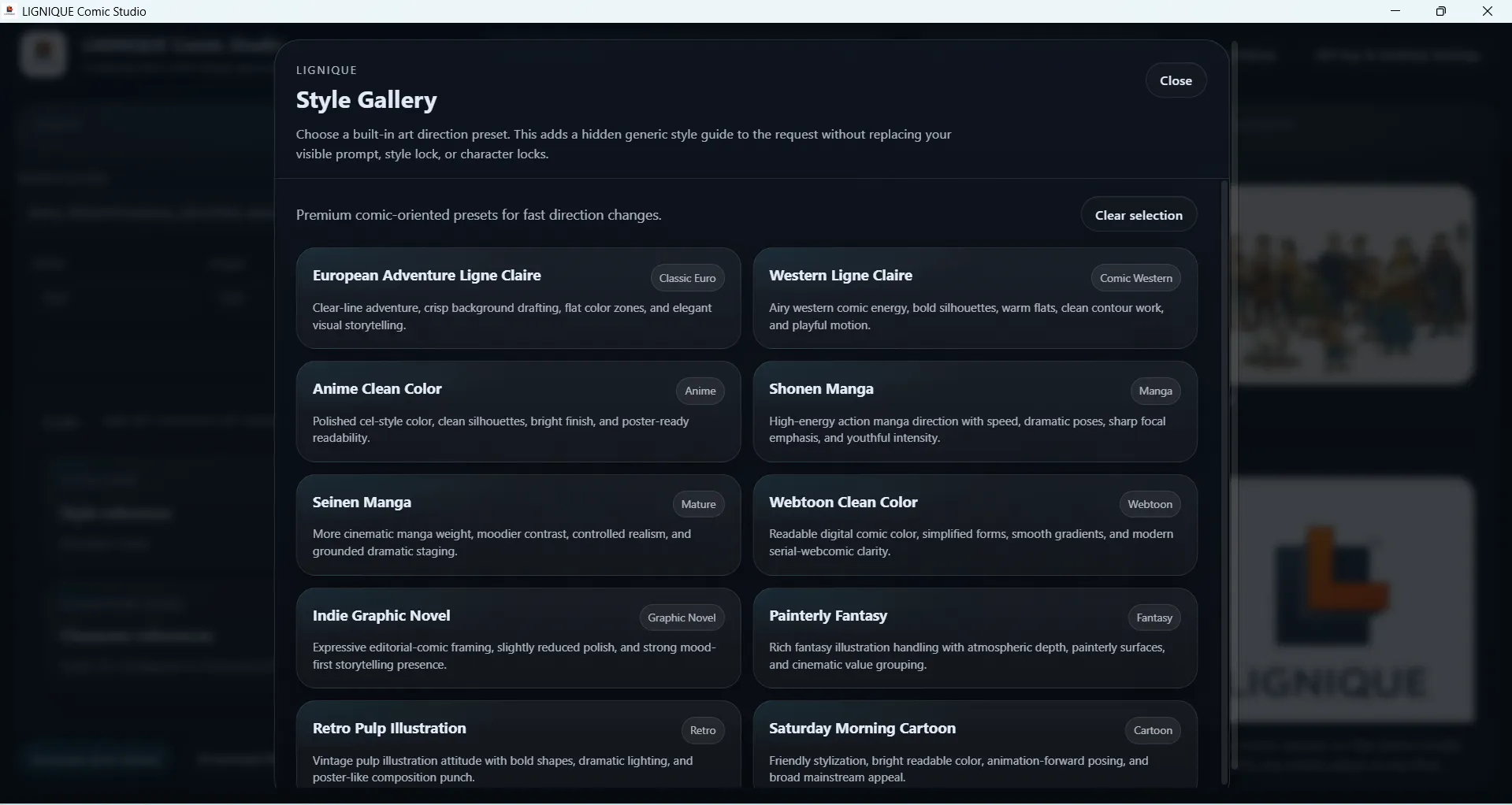
Task: Click the Graphic Novel tag badge
Action: (x=682, y=618)
